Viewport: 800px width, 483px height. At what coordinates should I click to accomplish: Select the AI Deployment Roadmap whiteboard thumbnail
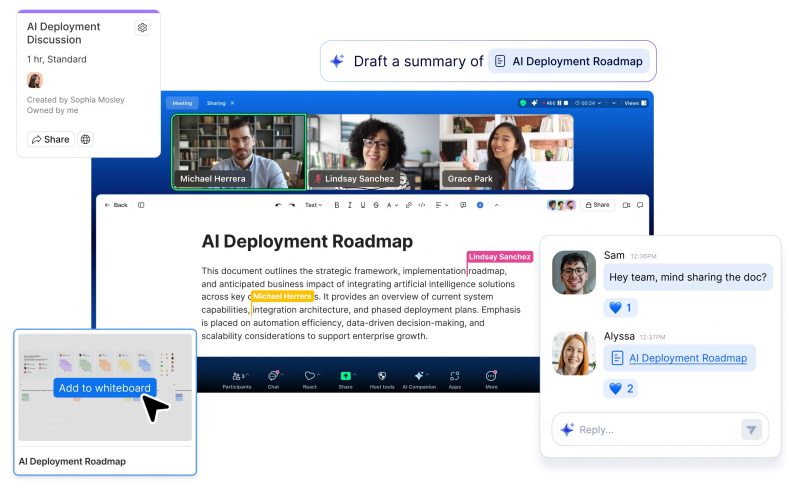coord(105,388)
